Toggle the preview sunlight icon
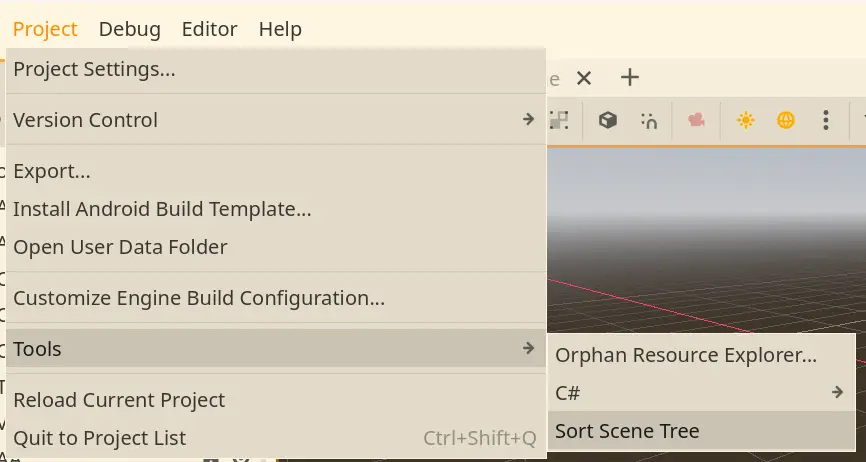The height and width of the screenshot is (462, 866). 746,120
